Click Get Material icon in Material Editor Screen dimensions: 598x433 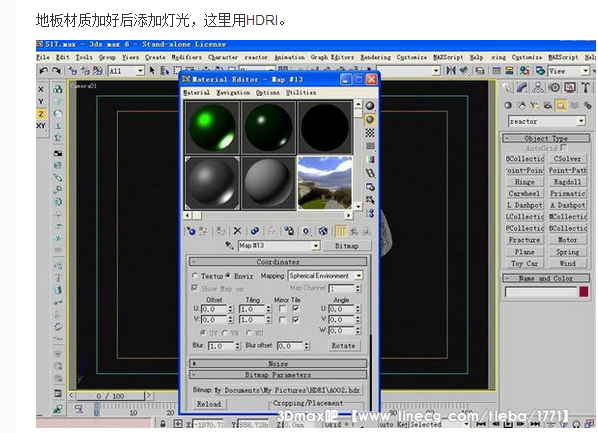coord(190,231)
